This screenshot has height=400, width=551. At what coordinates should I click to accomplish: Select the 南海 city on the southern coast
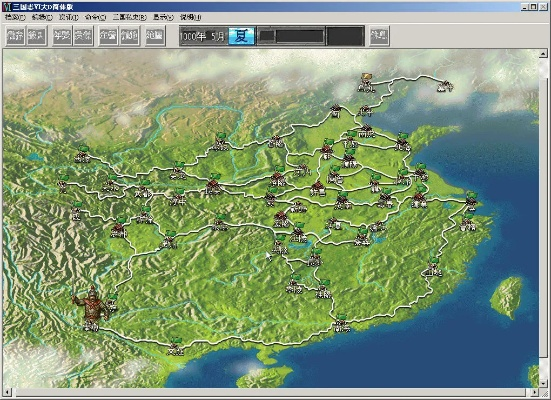342,323
